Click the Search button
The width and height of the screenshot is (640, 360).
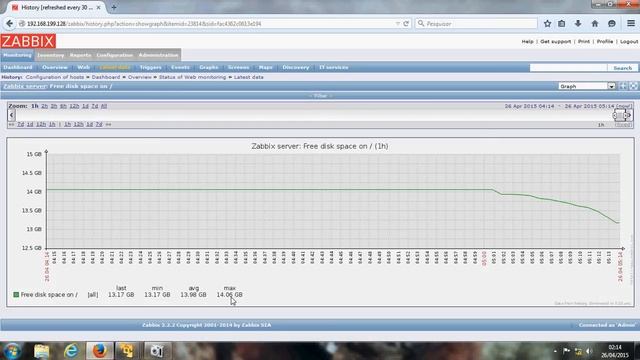point(622,68)
